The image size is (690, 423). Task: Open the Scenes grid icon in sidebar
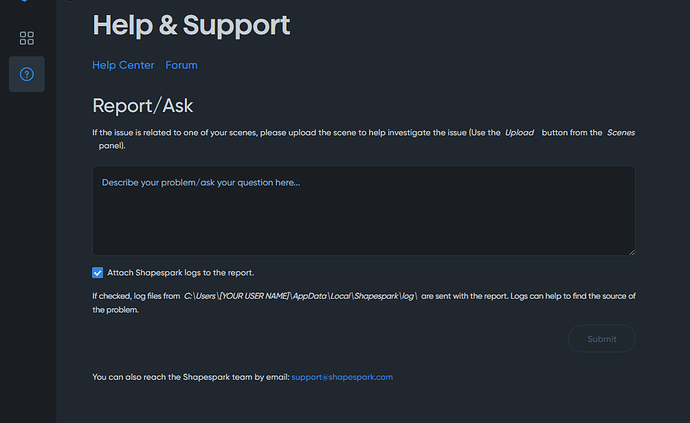tap(27, 38)
